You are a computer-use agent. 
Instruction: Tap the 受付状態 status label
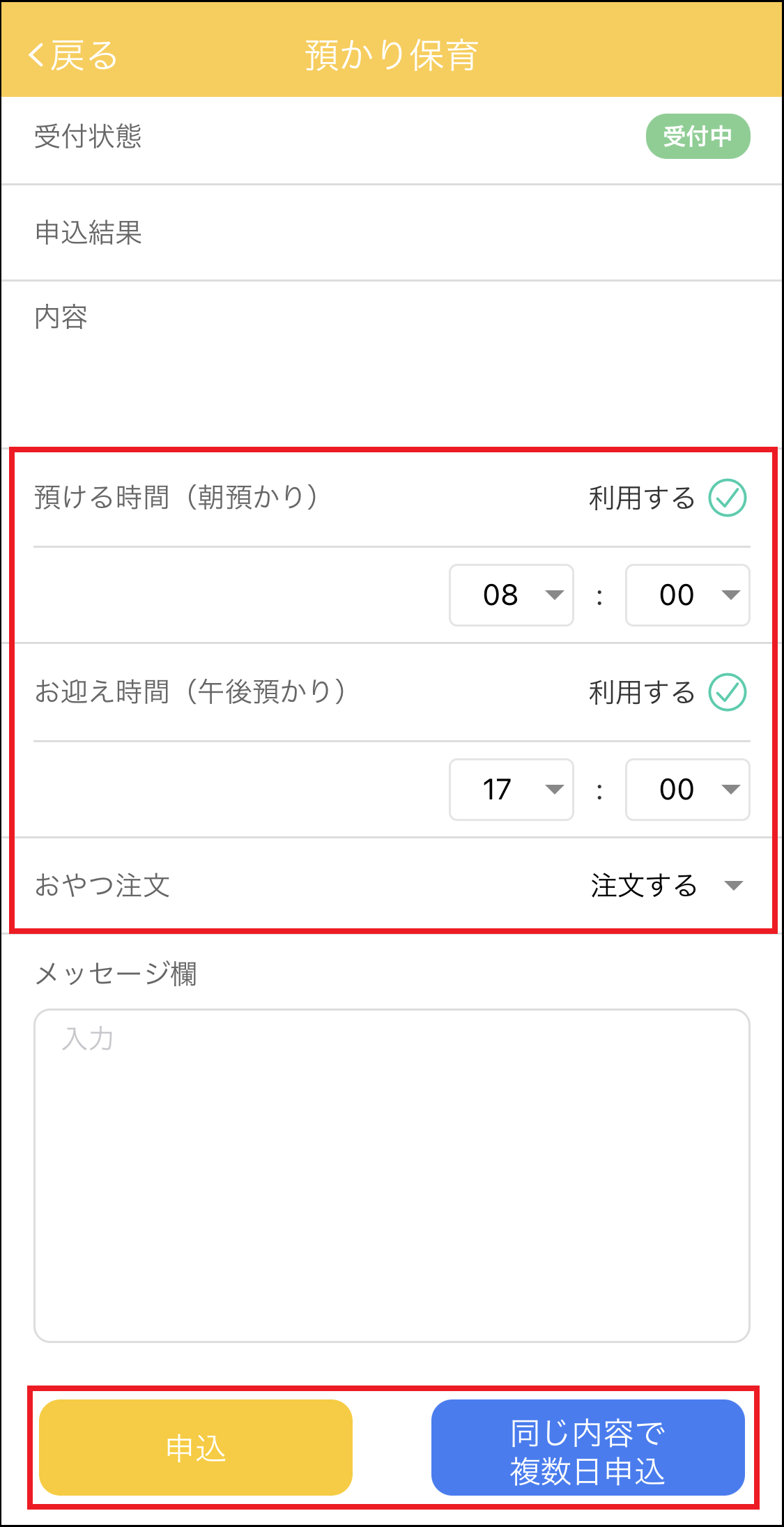[89, 137]
